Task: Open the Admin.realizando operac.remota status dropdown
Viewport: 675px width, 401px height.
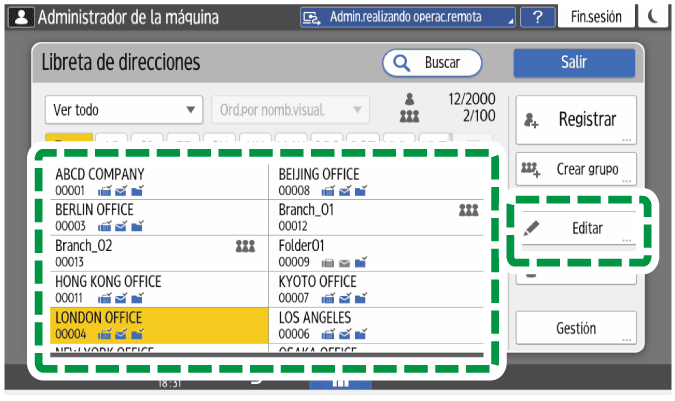Action: coord(408,17)
